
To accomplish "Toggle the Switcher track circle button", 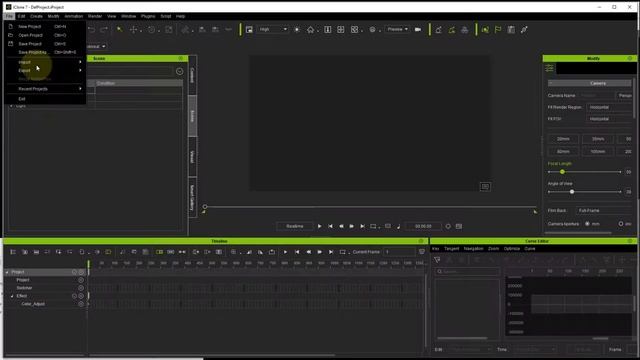I will [x=81, y=288].
